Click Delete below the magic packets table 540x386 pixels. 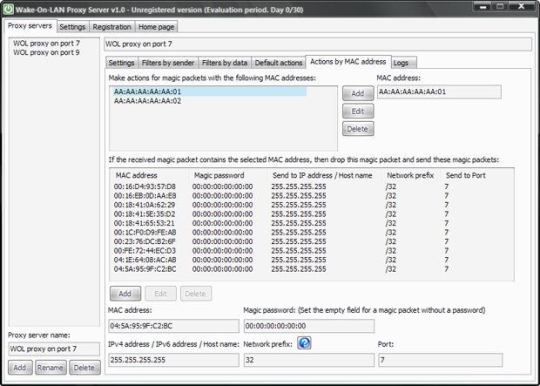[196, 294]
